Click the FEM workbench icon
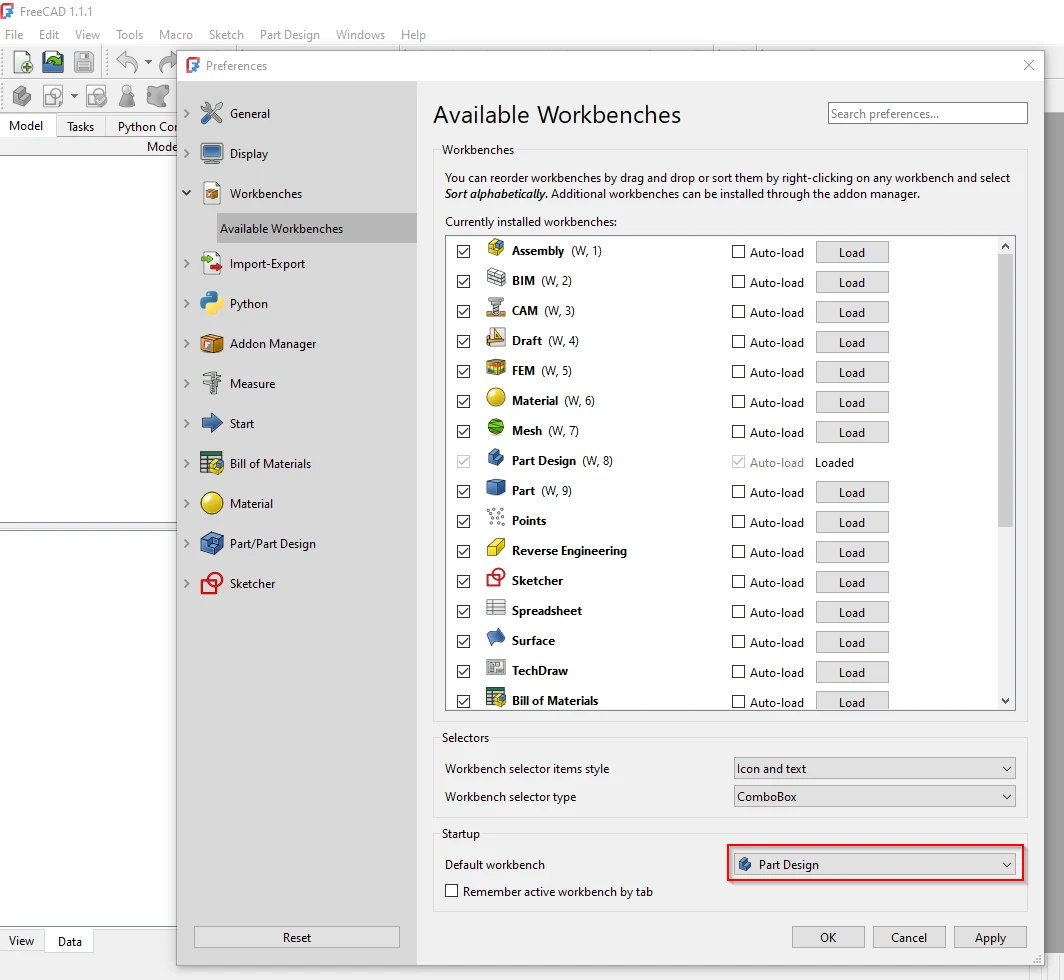This screenshot has height=980, width=1064. pos(496,368)
